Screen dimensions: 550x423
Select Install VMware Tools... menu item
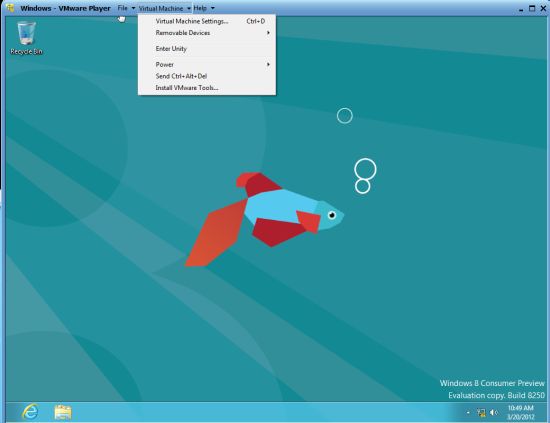click(207, 88)
